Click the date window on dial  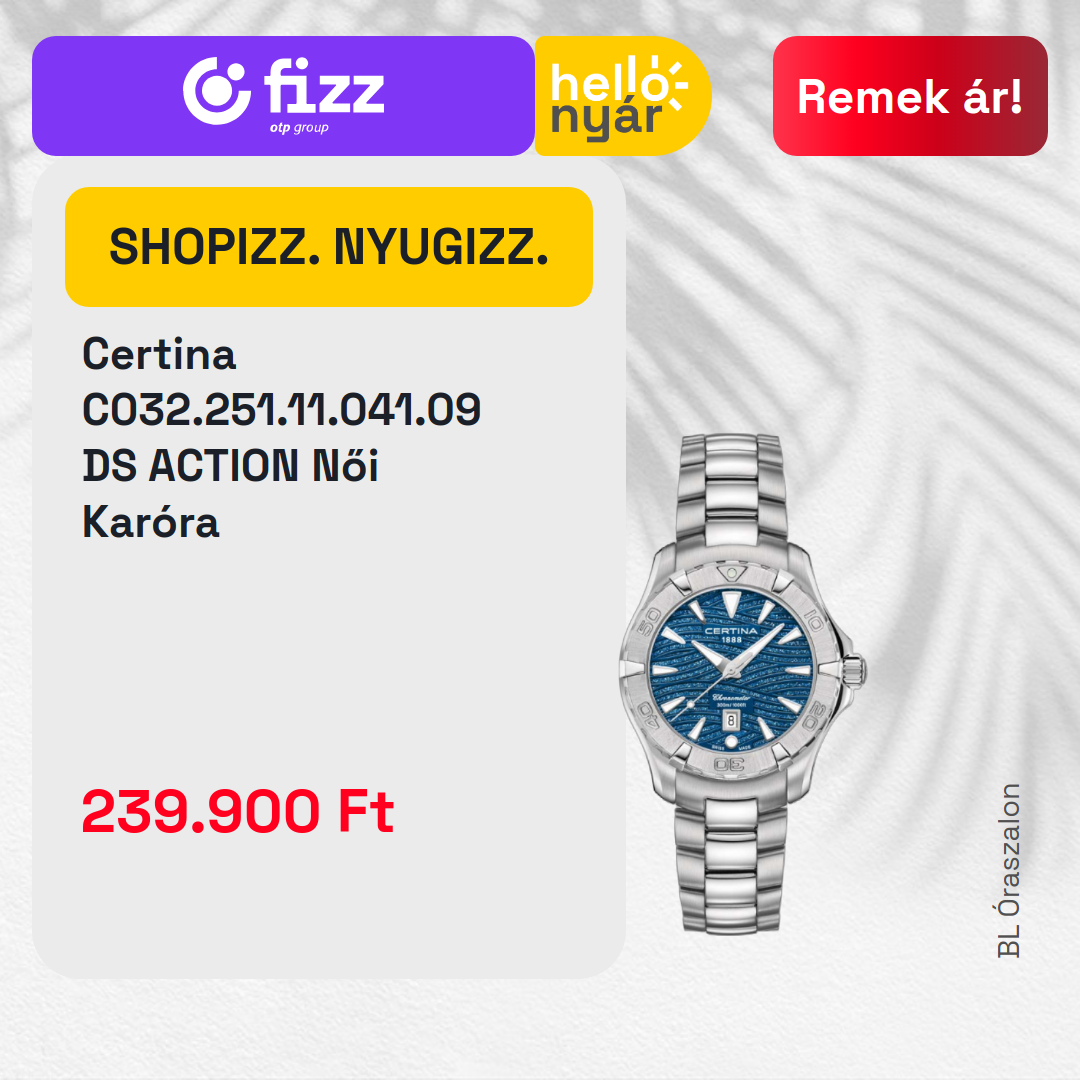point(731,720)
